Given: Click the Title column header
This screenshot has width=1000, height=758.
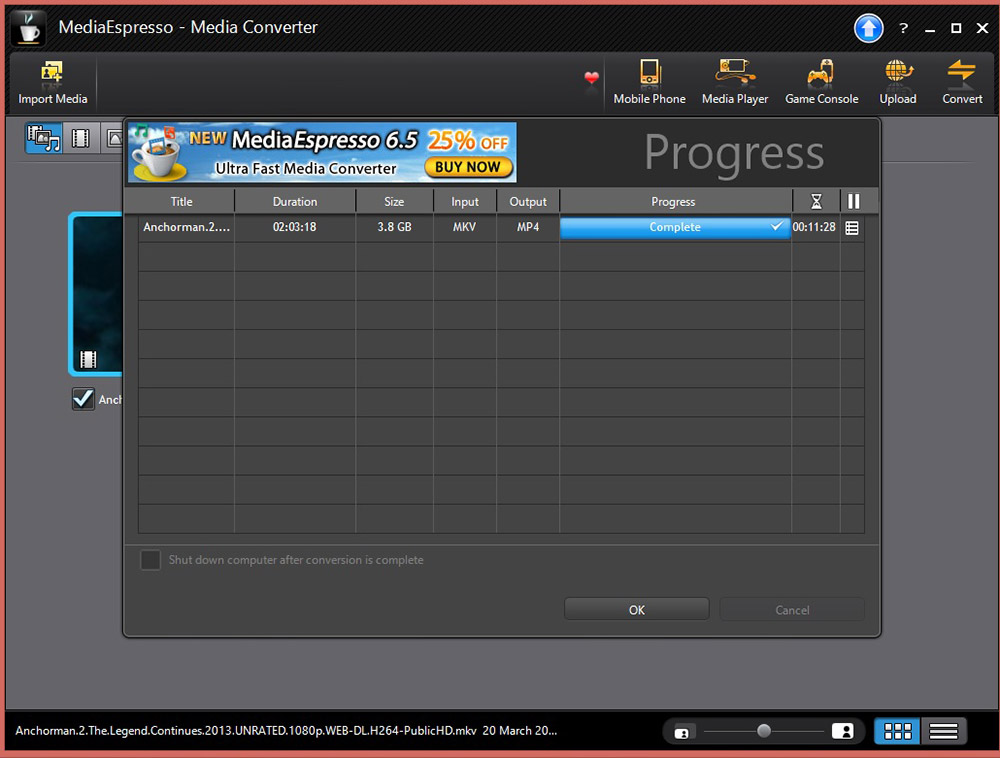Looking at the screenshot, I should [181, 201].
